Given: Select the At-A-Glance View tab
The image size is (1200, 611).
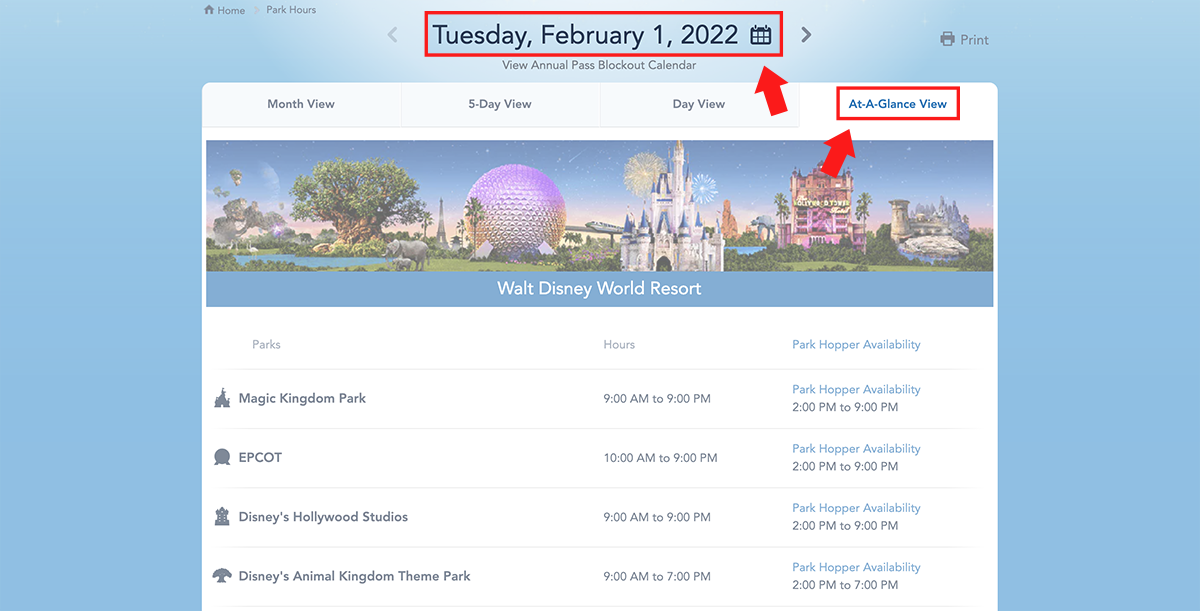Looking at the screenshot, I should tap(898, 104).
